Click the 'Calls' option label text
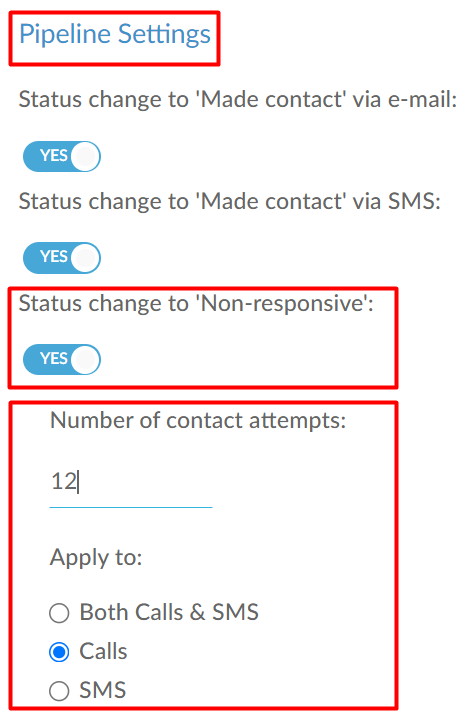Viewport: 476px width, 720px height. (x=103, y=651)
